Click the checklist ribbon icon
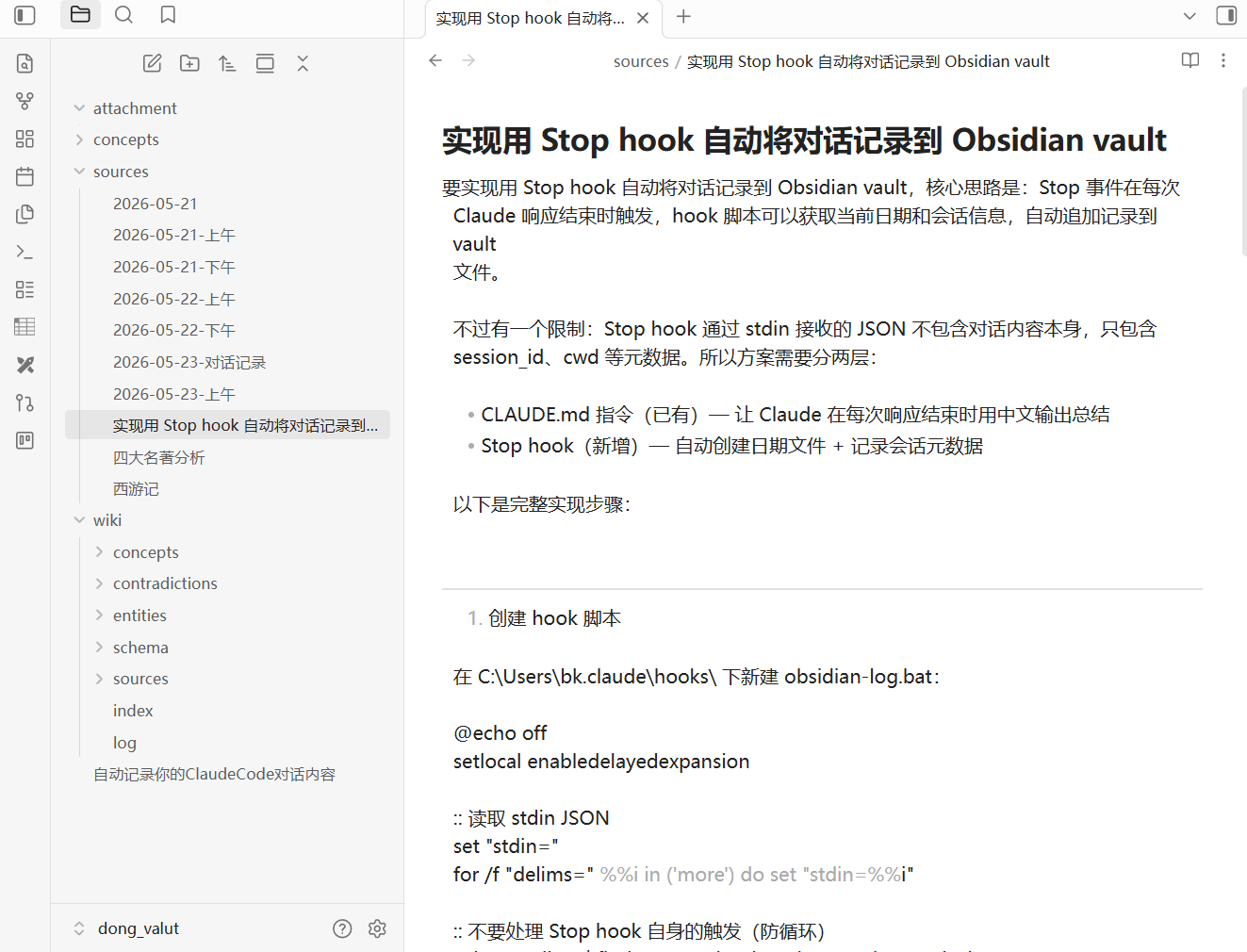The width and height of the screenshot is (1247, 952). [25, 289]
